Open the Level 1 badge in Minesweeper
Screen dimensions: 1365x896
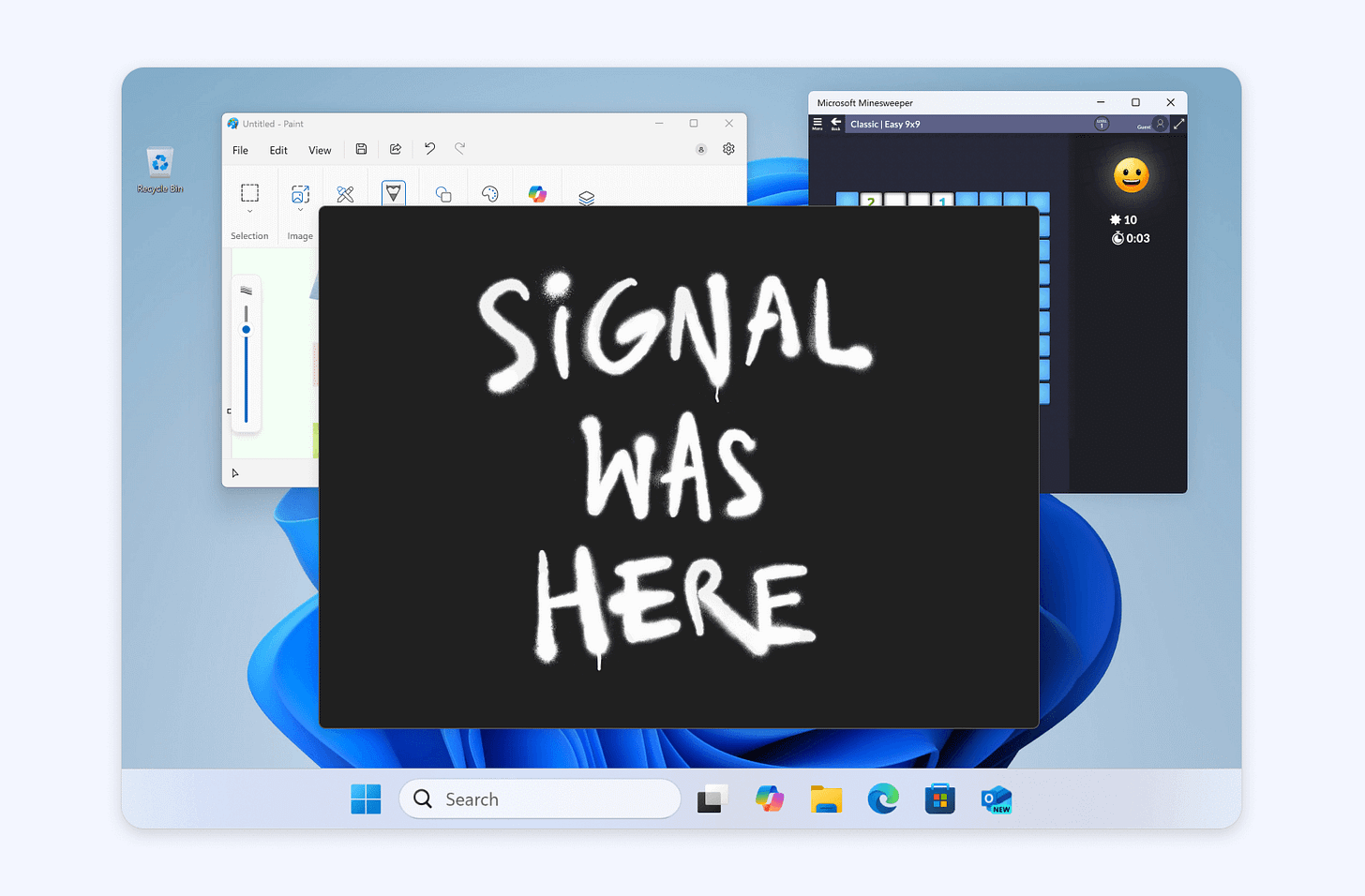pyautogui.click(x=1102, y=124)
